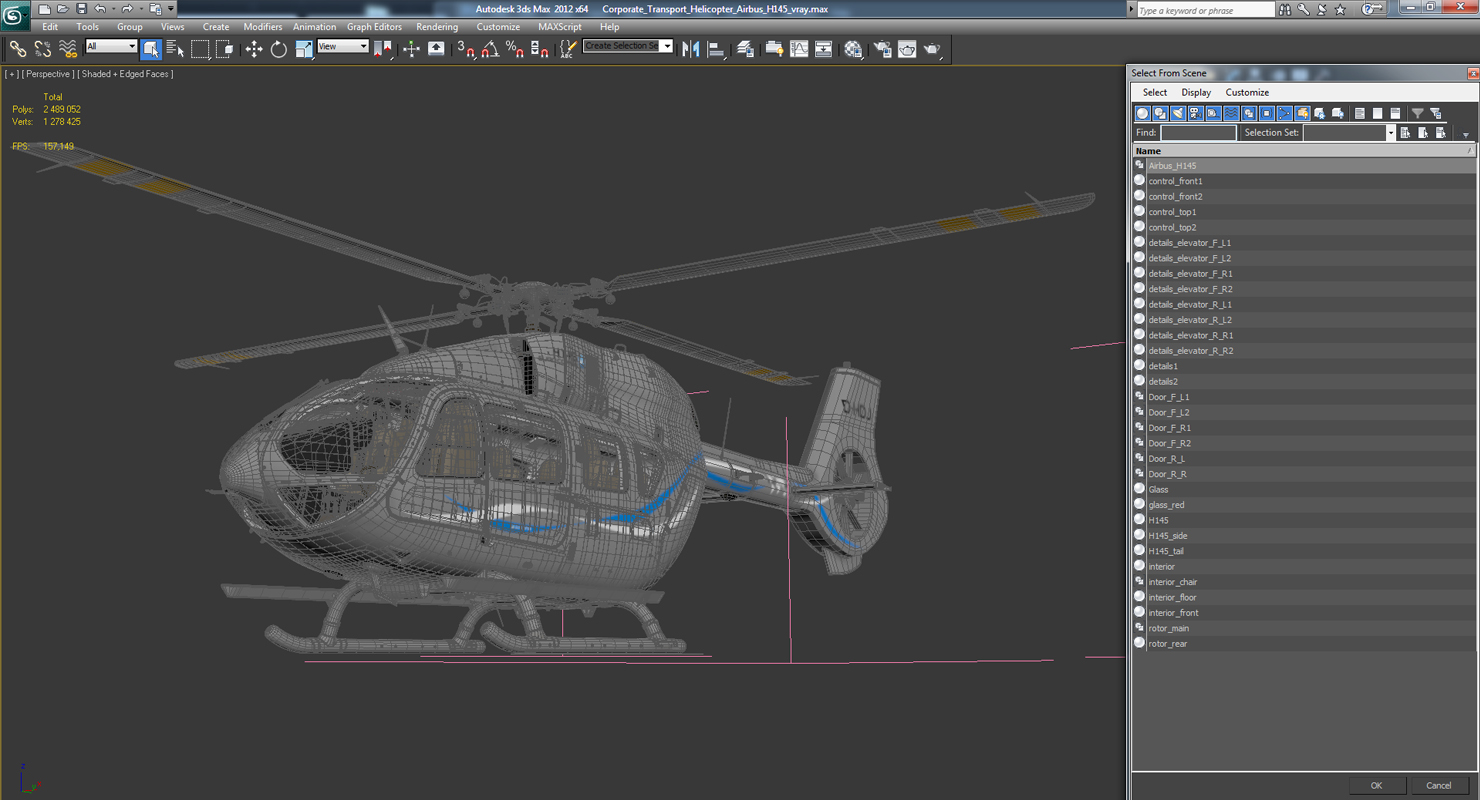Image resolution: width=1480 pixels, height=800 pixels.
Task: Choose the Select and Move tool
Action: [x=254, y=48]
